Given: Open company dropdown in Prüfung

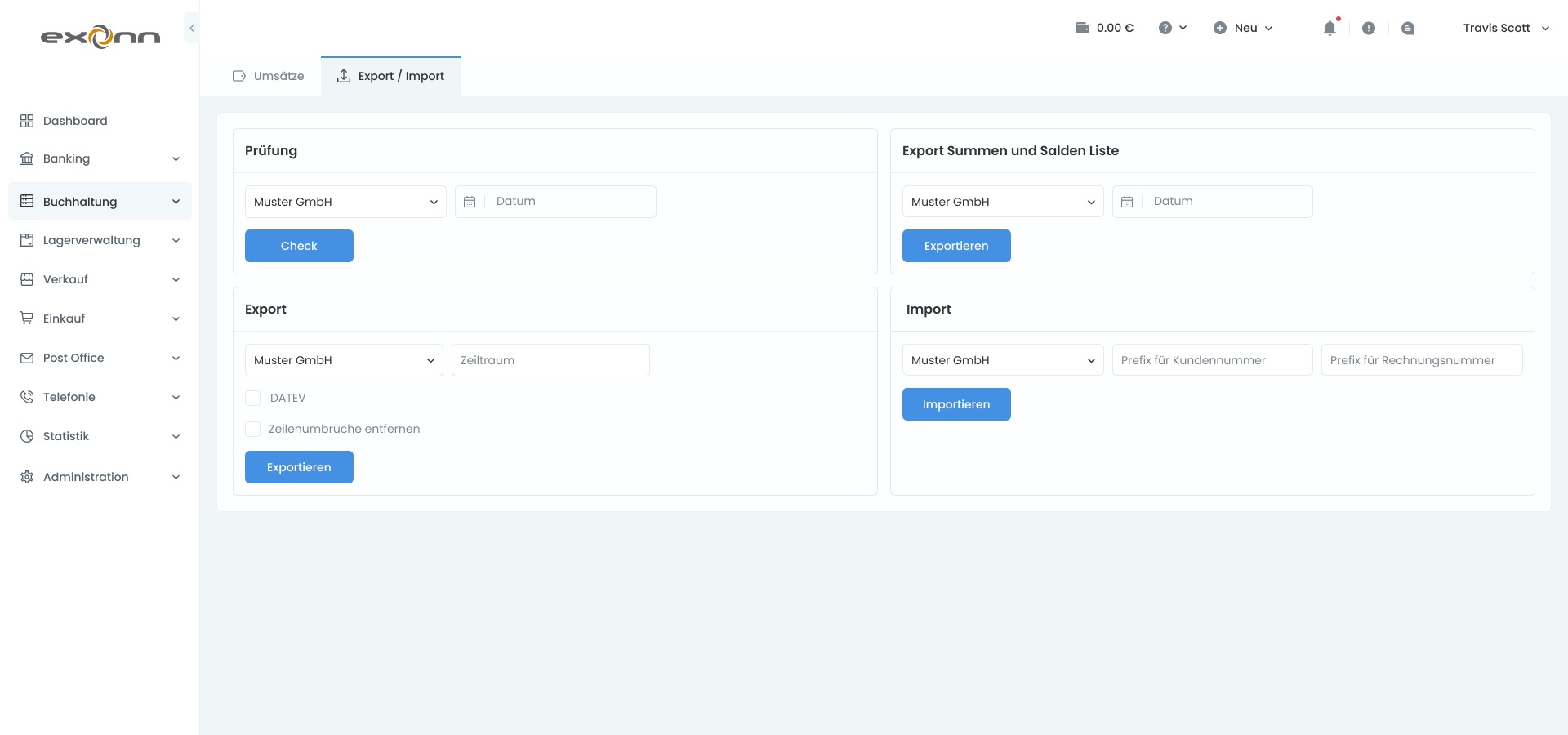Looking at the screenshot, I should (x=345, y=202).
